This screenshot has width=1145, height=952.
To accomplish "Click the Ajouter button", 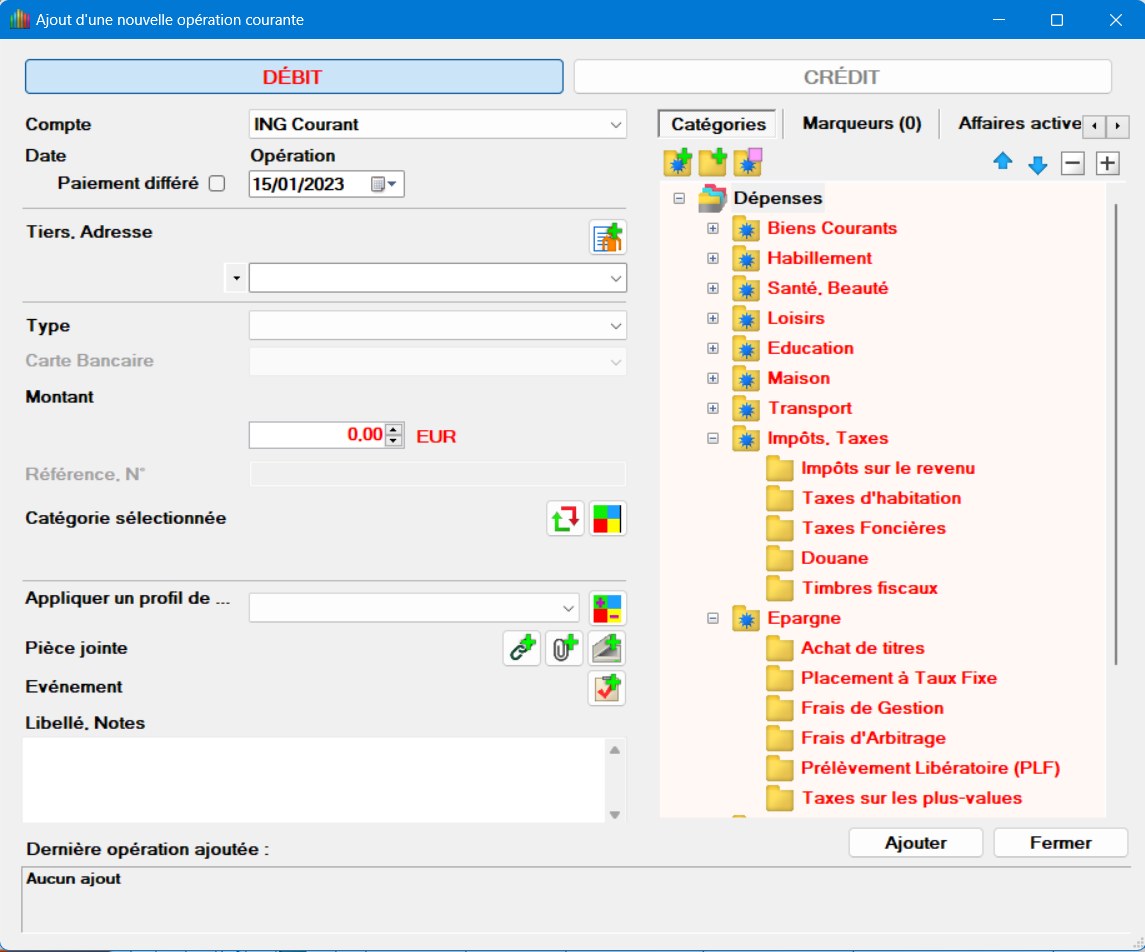I will 915,843.
